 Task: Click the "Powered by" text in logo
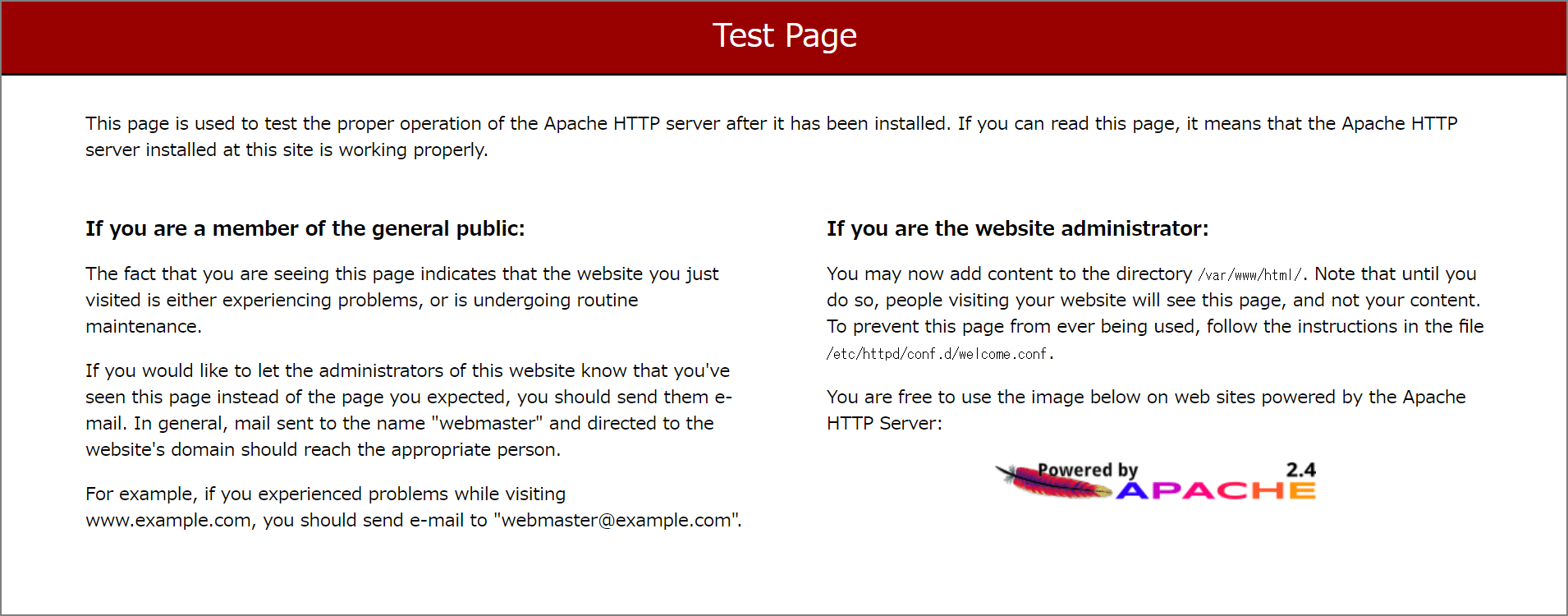click(x=1087, y=470)
